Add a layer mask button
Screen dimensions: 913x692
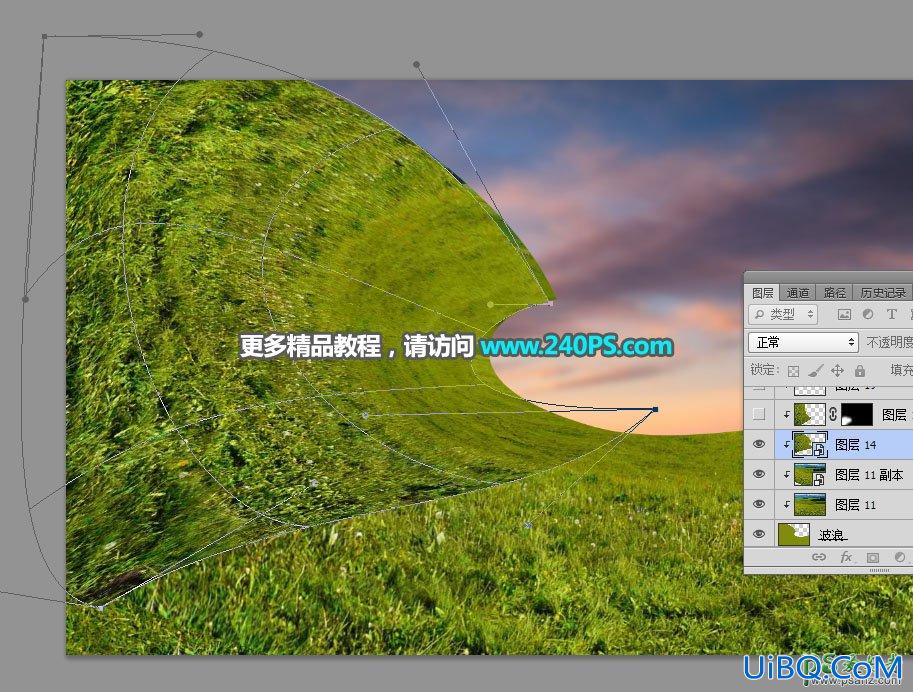872,557
